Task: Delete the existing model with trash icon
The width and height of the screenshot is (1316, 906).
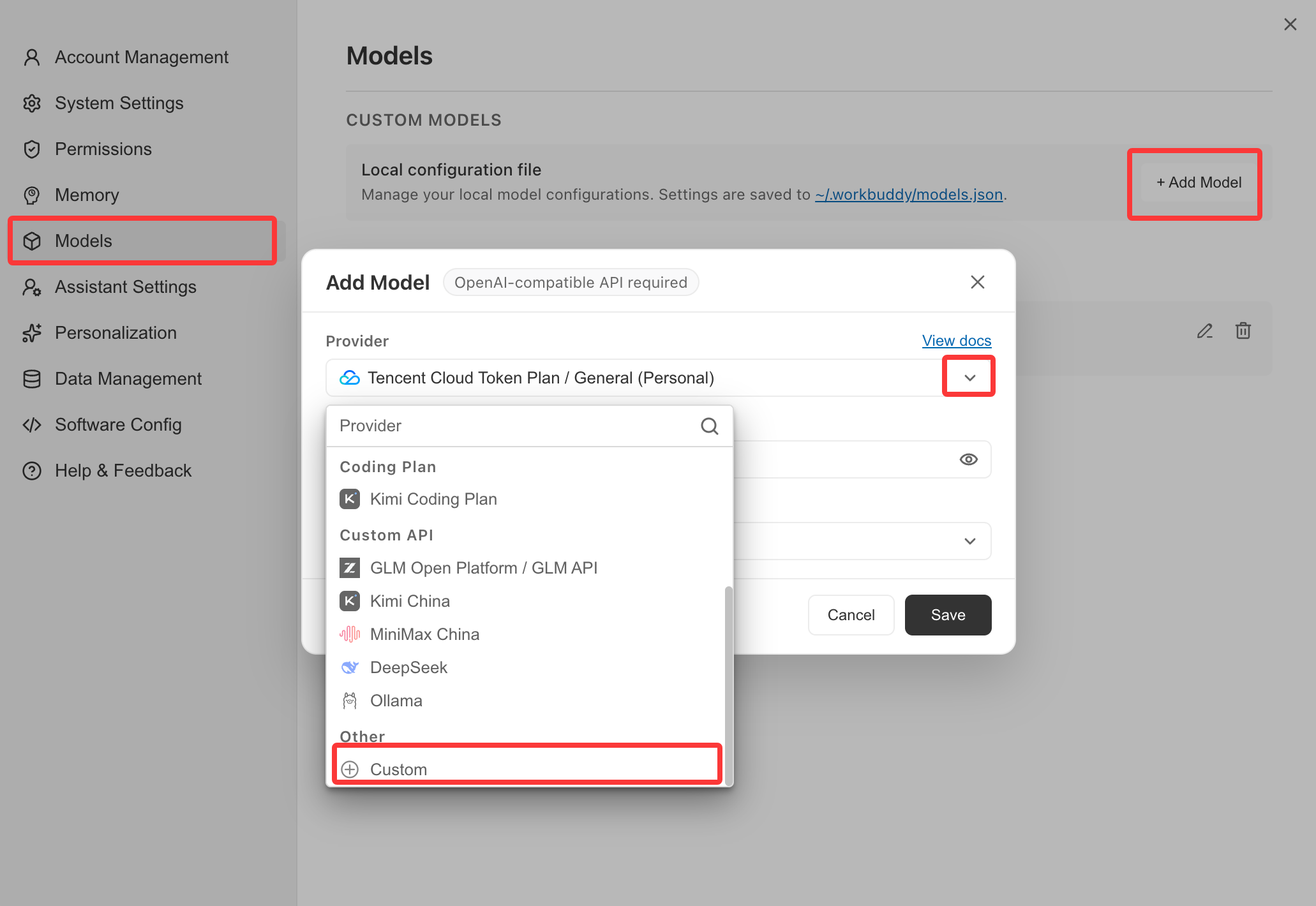Action: tap(1243, 330)
